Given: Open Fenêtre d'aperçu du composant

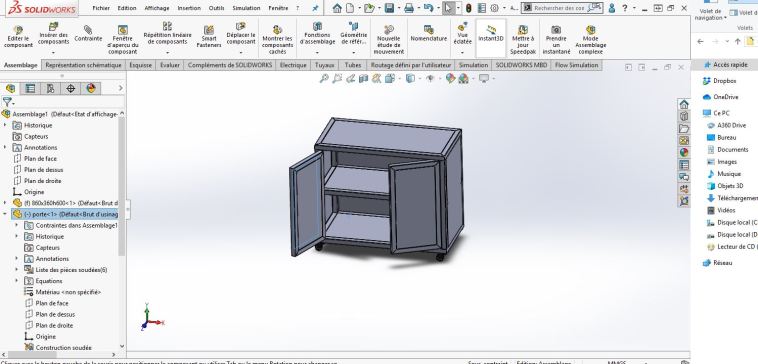Looking at the screenshot, I should pos(123,40).
